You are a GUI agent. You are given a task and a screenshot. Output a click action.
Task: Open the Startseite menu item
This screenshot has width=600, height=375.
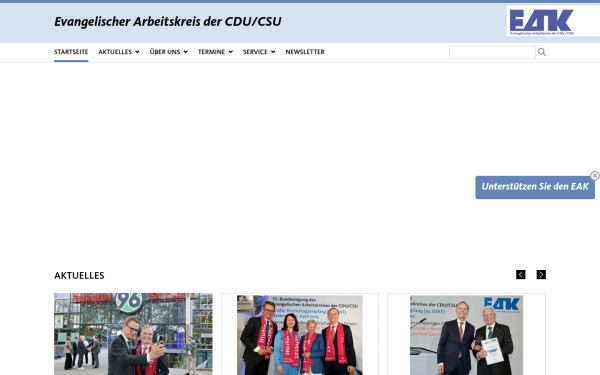pos(71,52)
